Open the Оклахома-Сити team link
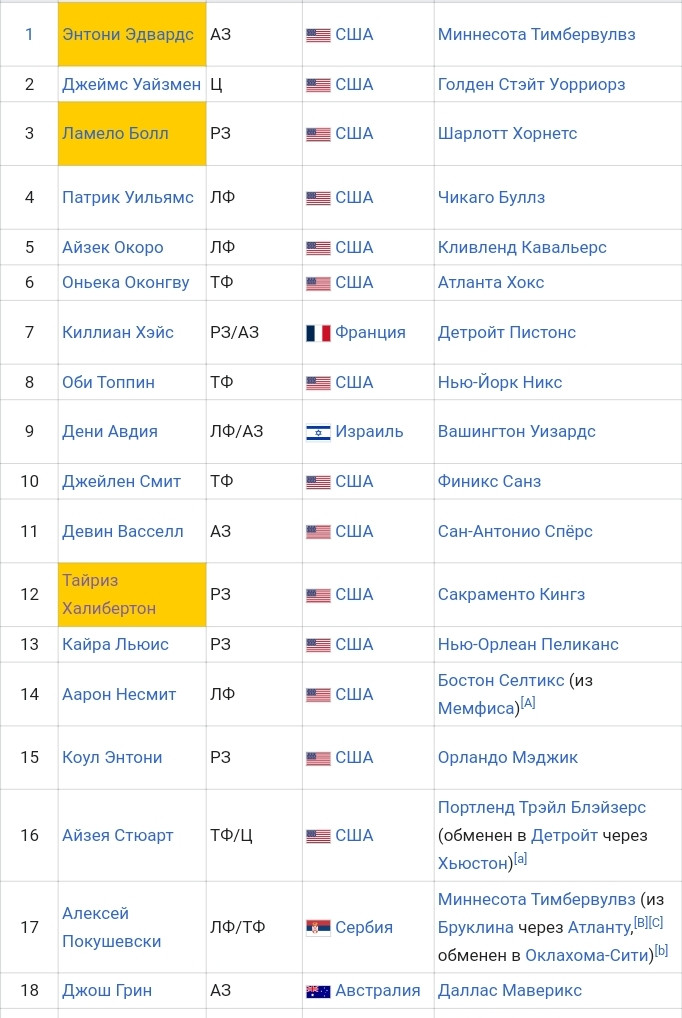 pyautogui.click(x=587, y=955)
